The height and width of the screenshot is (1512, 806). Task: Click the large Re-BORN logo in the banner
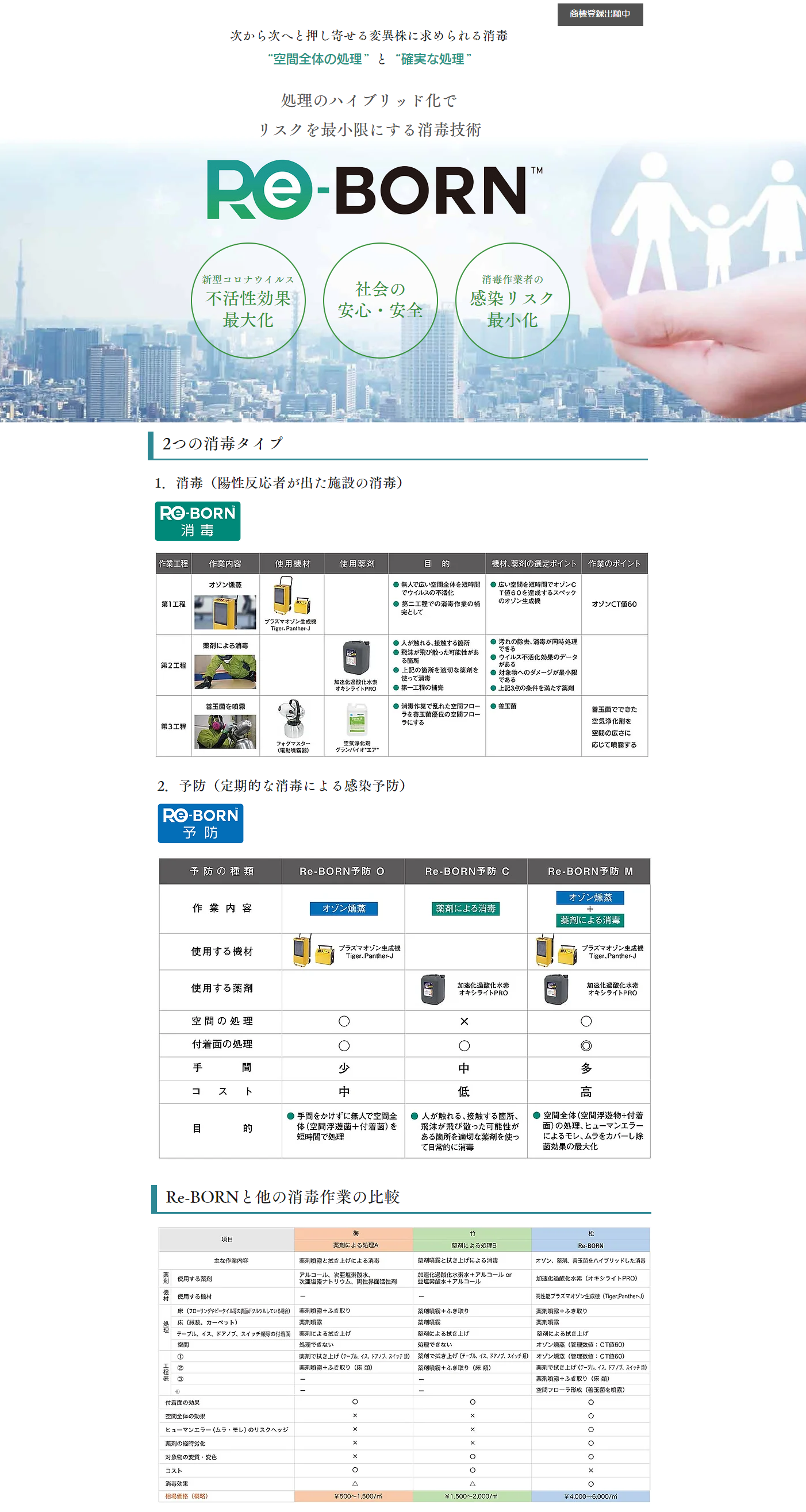click(374, 189)
